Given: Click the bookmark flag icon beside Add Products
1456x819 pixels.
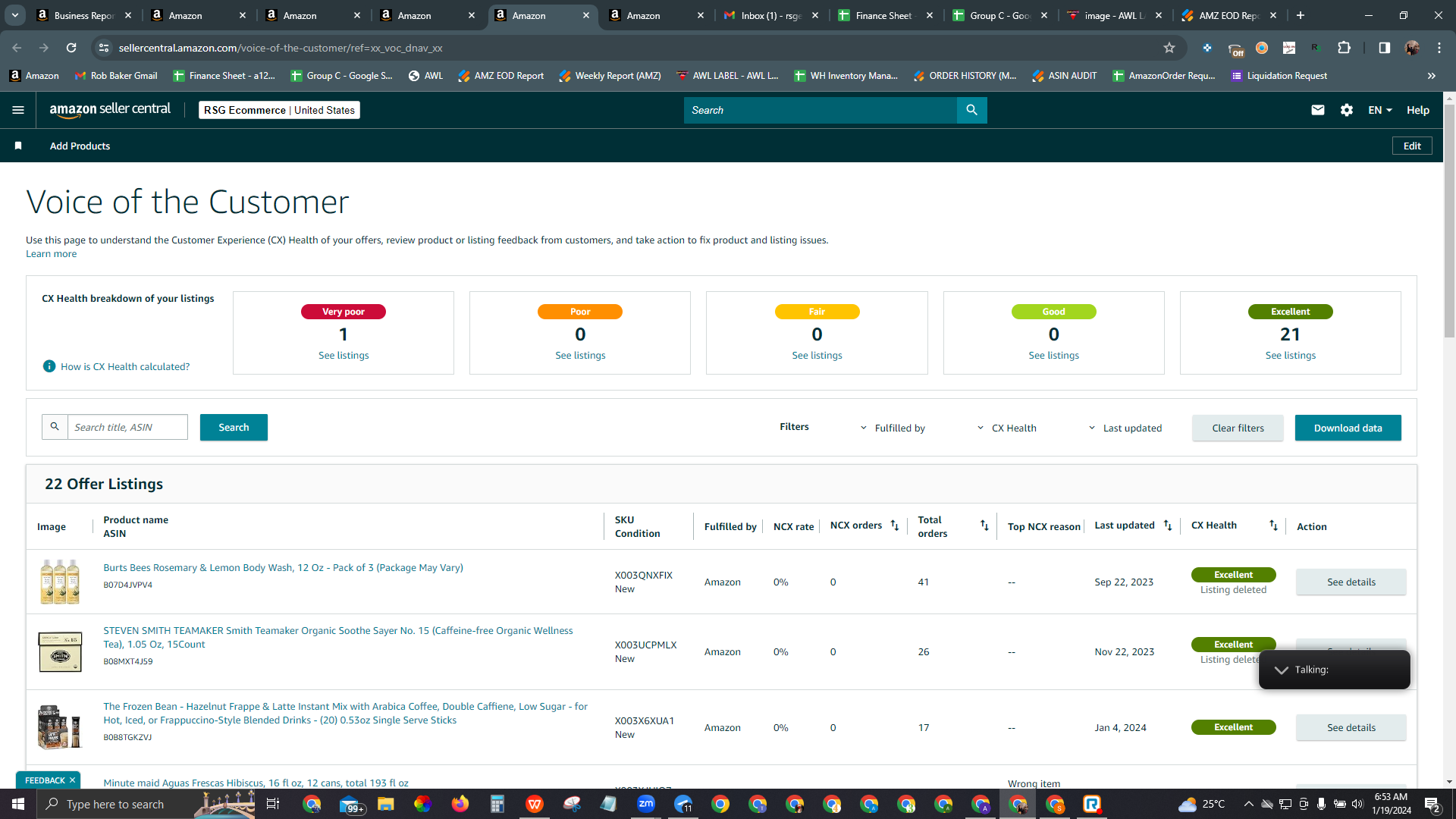Looking at the screenshot, I should [x=18, y=146].
